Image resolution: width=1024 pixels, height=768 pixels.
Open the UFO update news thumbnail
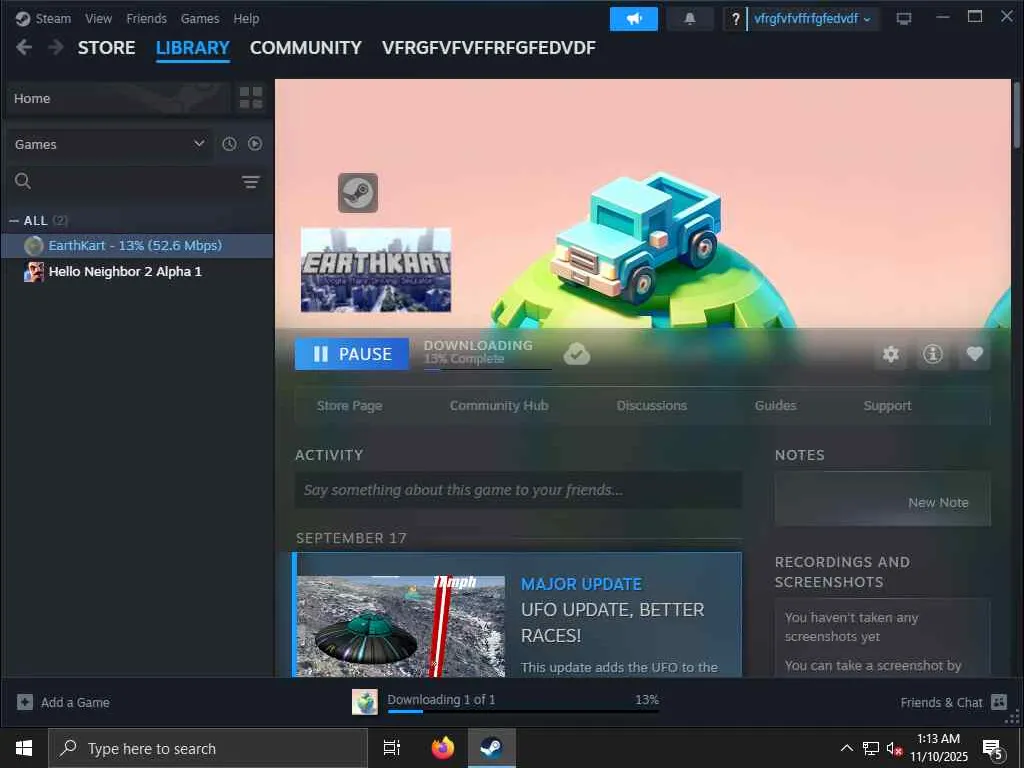pyautogui.click(x=401, y=626)
